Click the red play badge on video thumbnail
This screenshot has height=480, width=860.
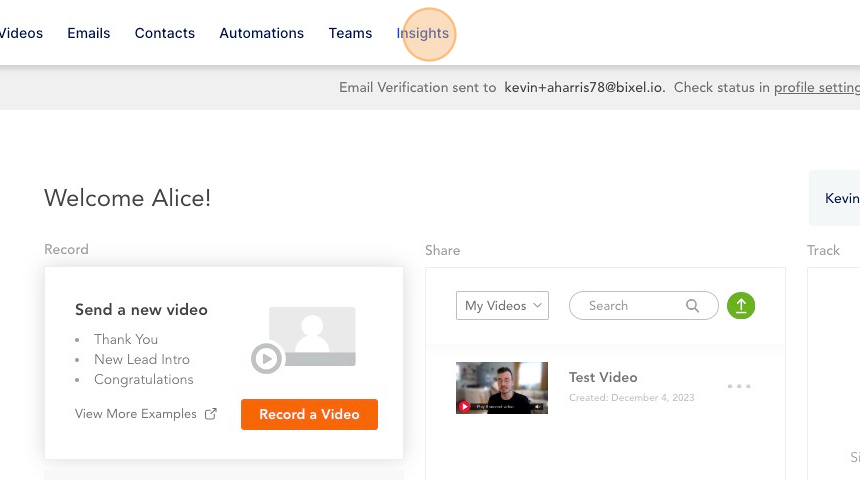tap(464, 406)
